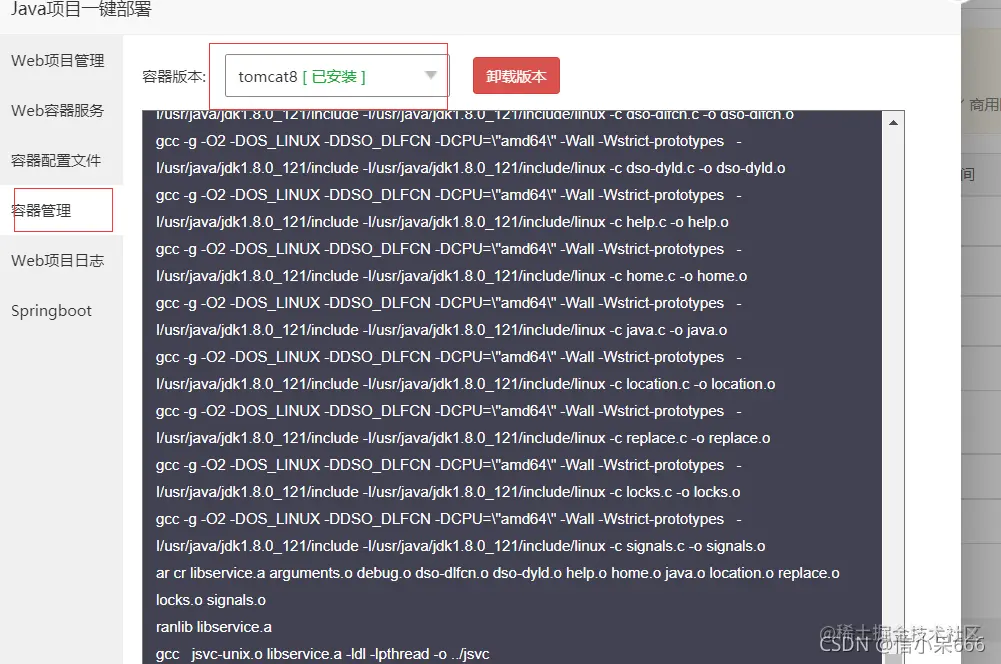This screenshot has width=1001, height=664.
Task: Click log line ending location.c -o location.o
Action: [x=465, y=384]
